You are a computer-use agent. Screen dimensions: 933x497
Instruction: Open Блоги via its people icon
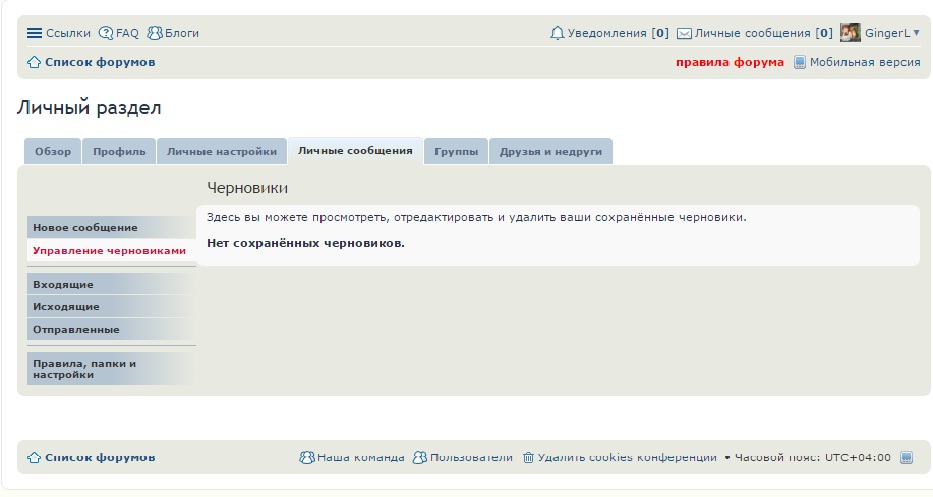(155, 33)
